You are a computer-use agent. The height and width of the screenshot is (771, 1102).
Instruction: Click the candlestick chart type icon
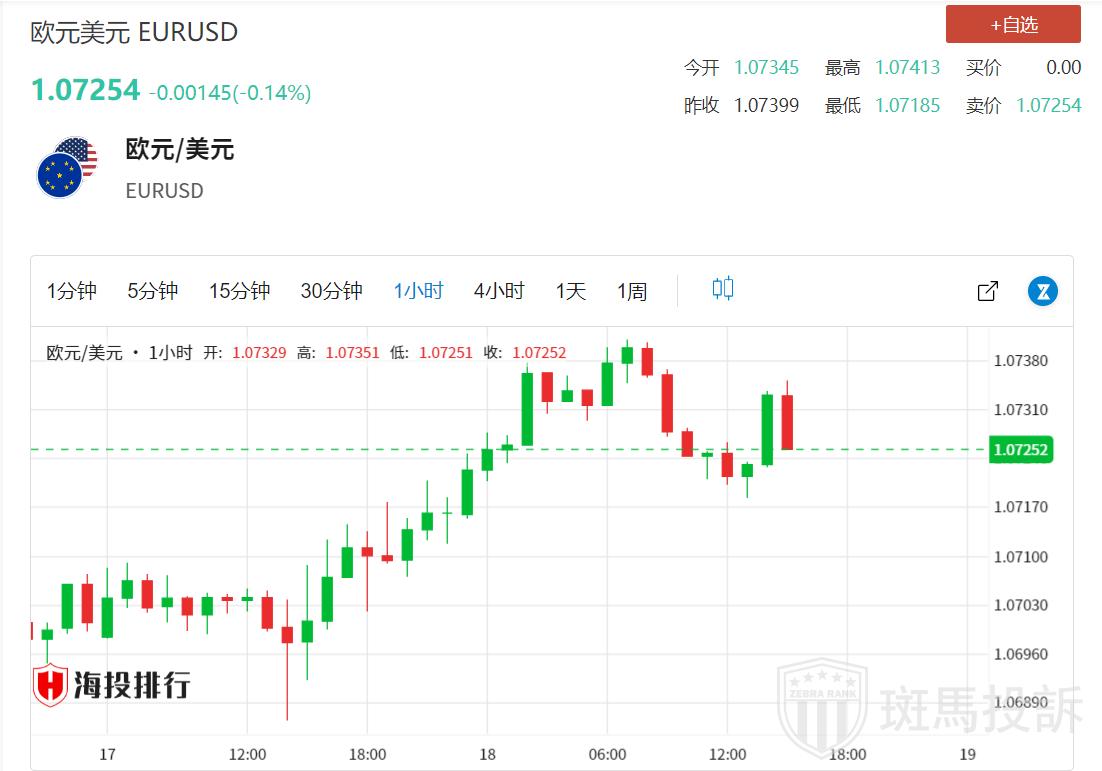(722, 290)
